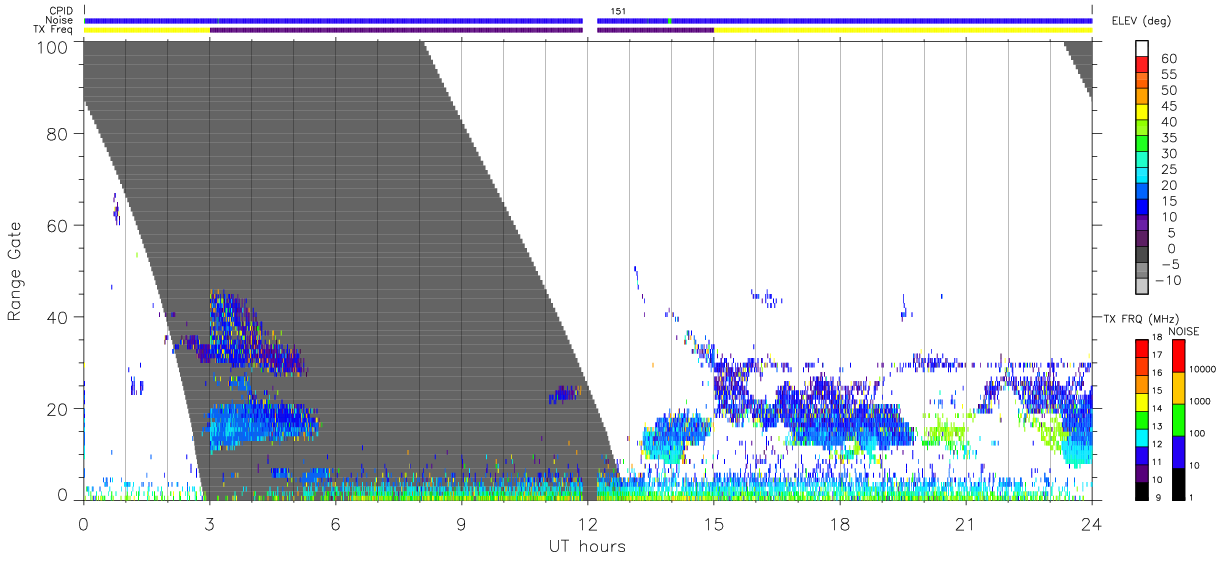The image size is (1228, 567).
Task: Pick the yellow swatch in NOISE colorbar
Action: tap(1178, 388)
